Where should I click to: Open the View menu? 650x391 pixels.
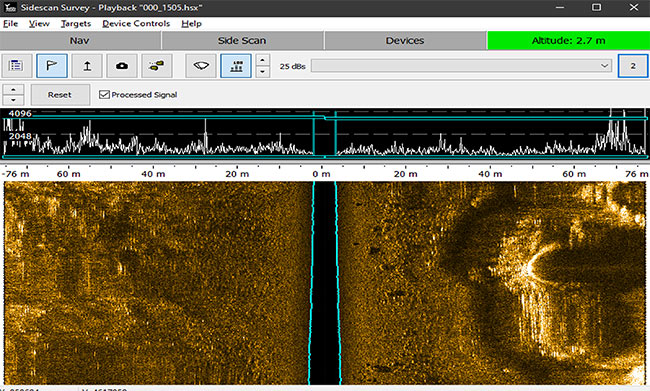click(39, 24)
